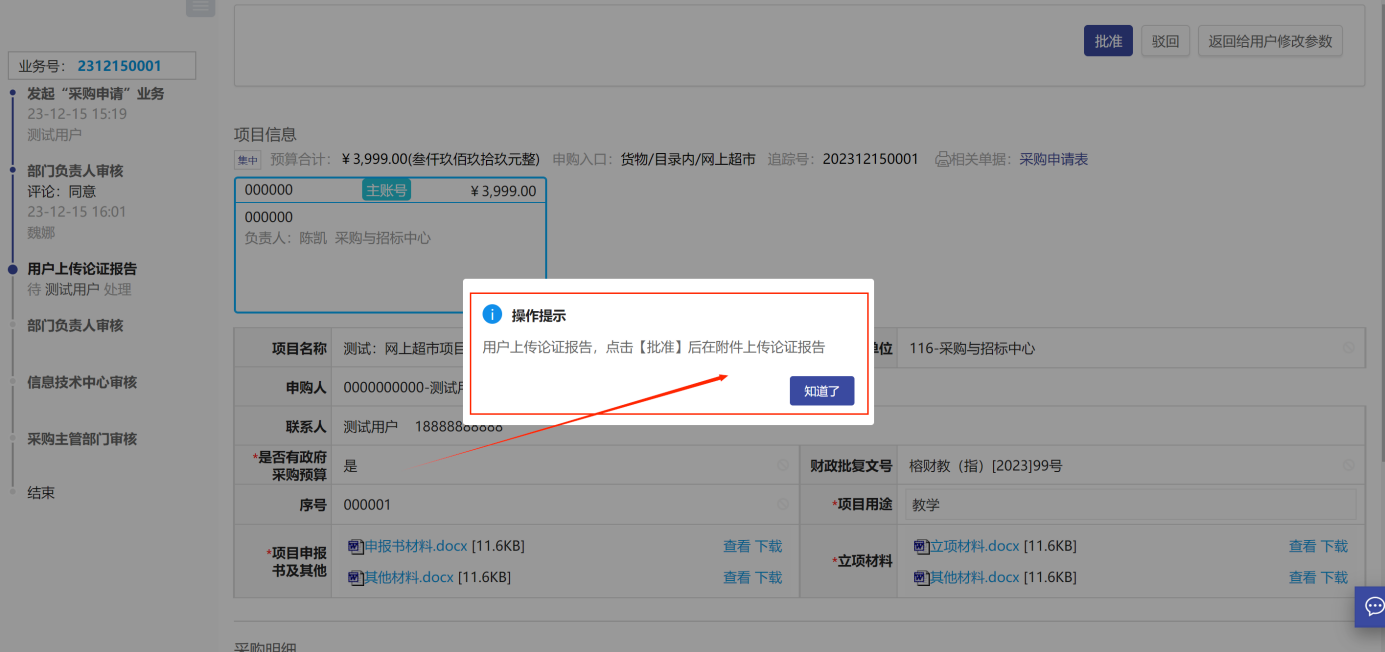Select 信息技术中心审核 step in timeline
Screen dimensions: 1385x652
tap(82, 382)
